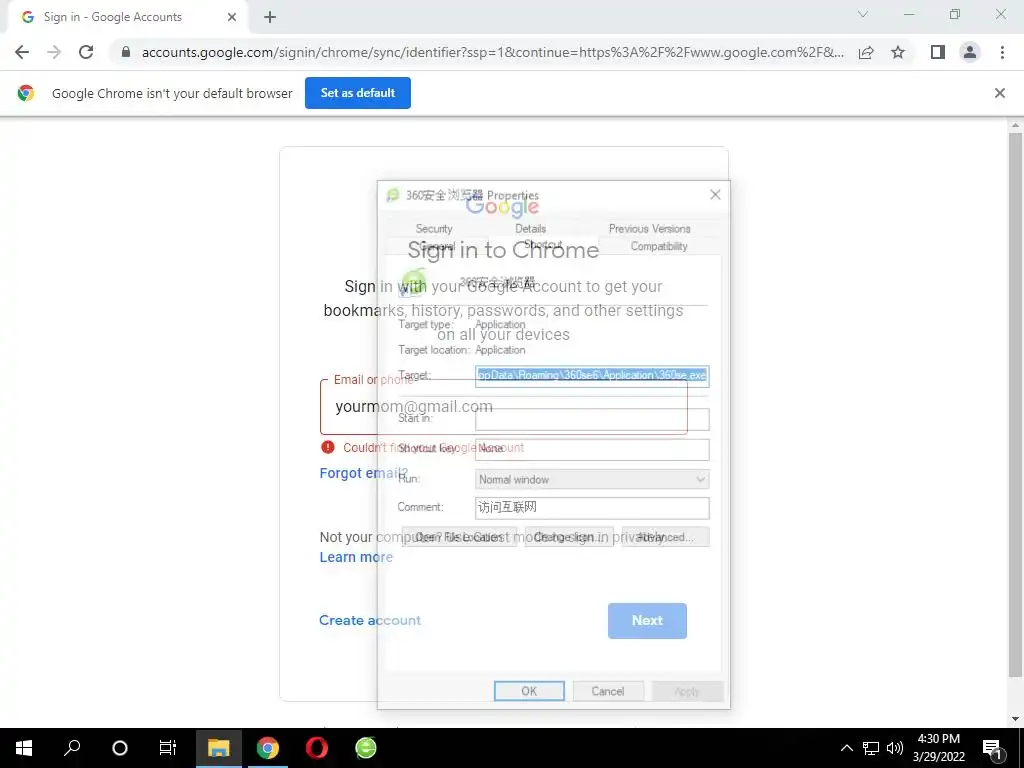
Task: Click the Change Icon button
Action: [569, 537]
